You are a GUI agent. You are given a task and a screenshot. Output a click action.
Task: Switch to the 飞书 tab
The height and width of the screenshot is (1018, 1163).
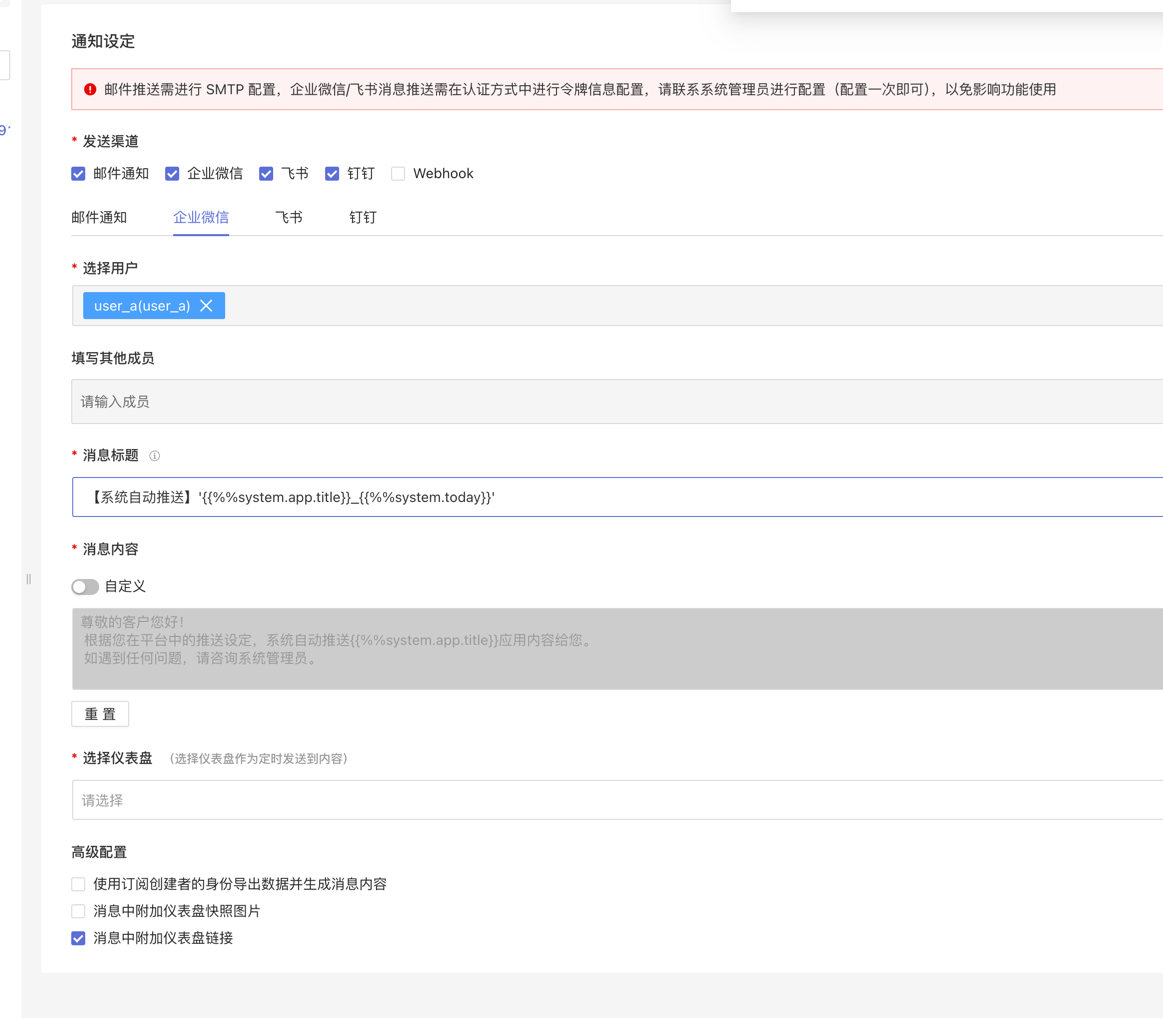(x=288, y=217)
